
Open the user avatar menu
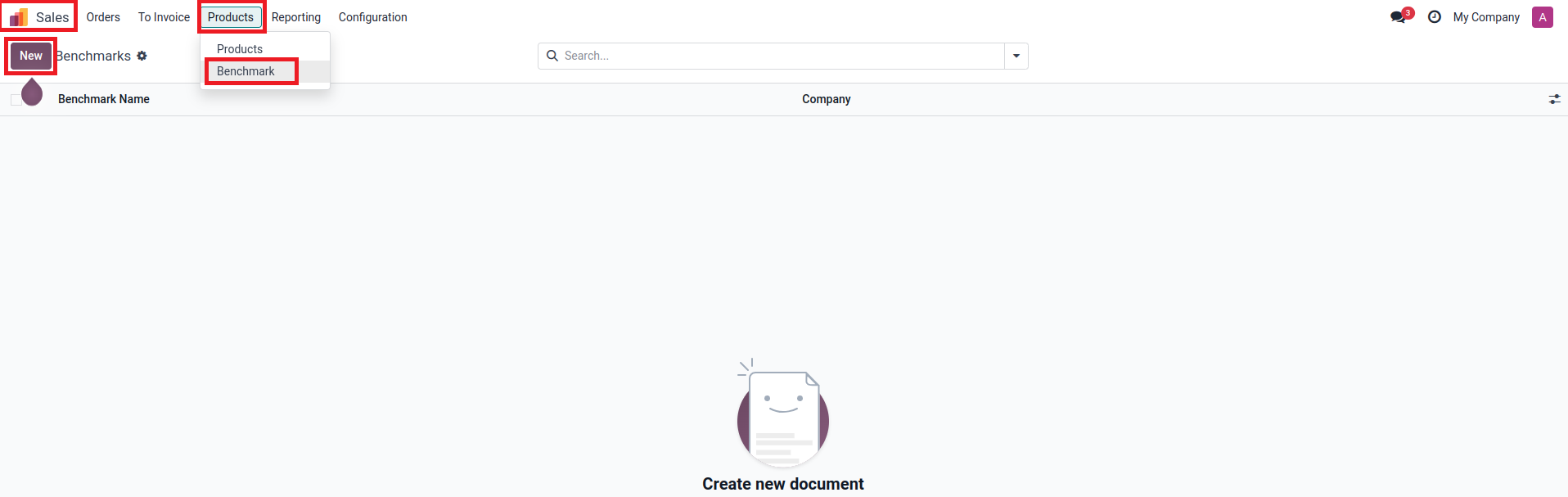pyautogui.click(x=1543, y=17)
